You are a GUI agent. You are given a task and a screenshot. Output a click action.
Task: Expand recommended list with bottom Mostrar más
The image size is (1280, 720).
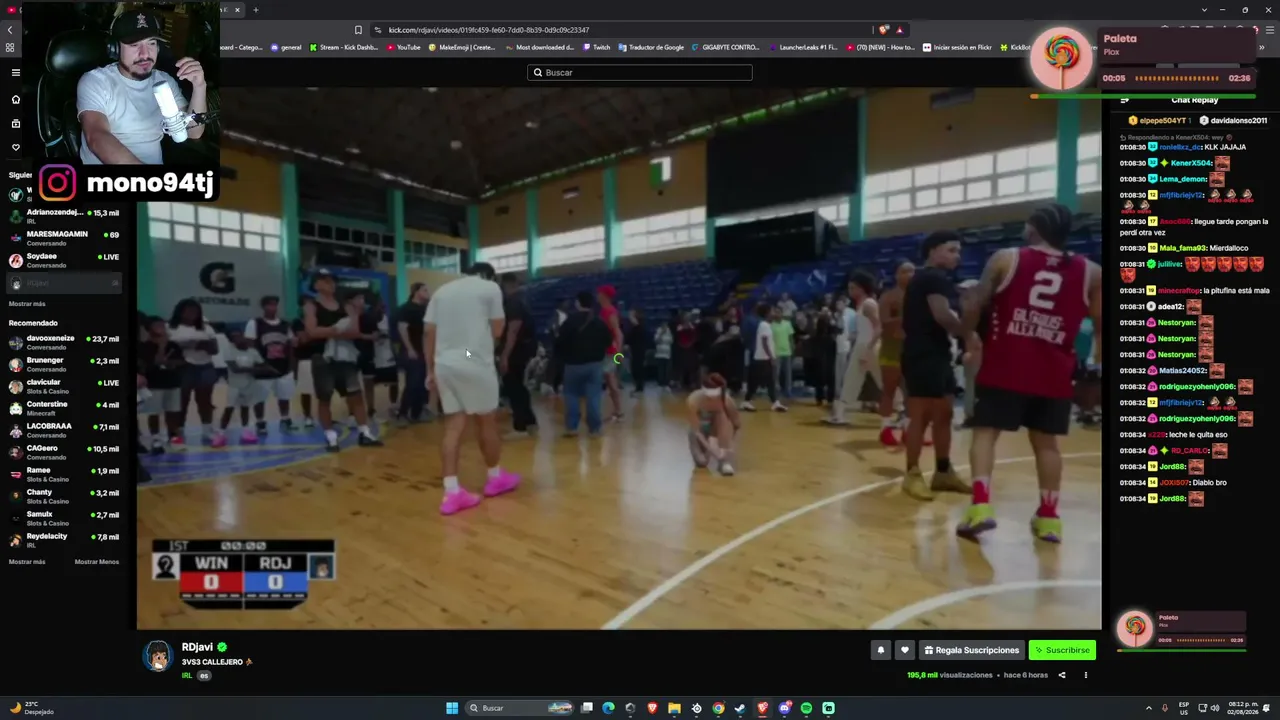(x=27, y=562)
